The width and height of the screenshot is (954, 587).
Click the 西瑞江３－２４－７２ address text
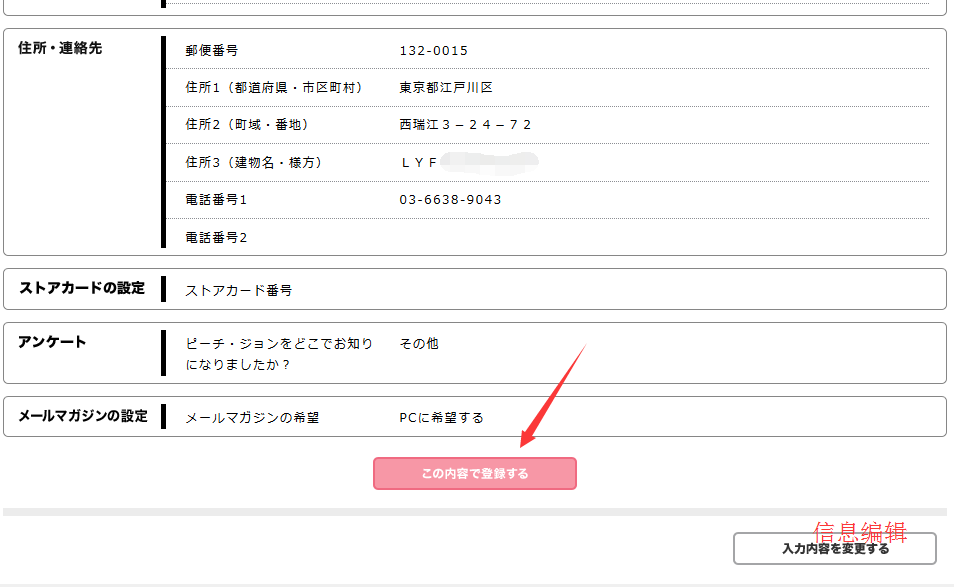tap(466, 125)
